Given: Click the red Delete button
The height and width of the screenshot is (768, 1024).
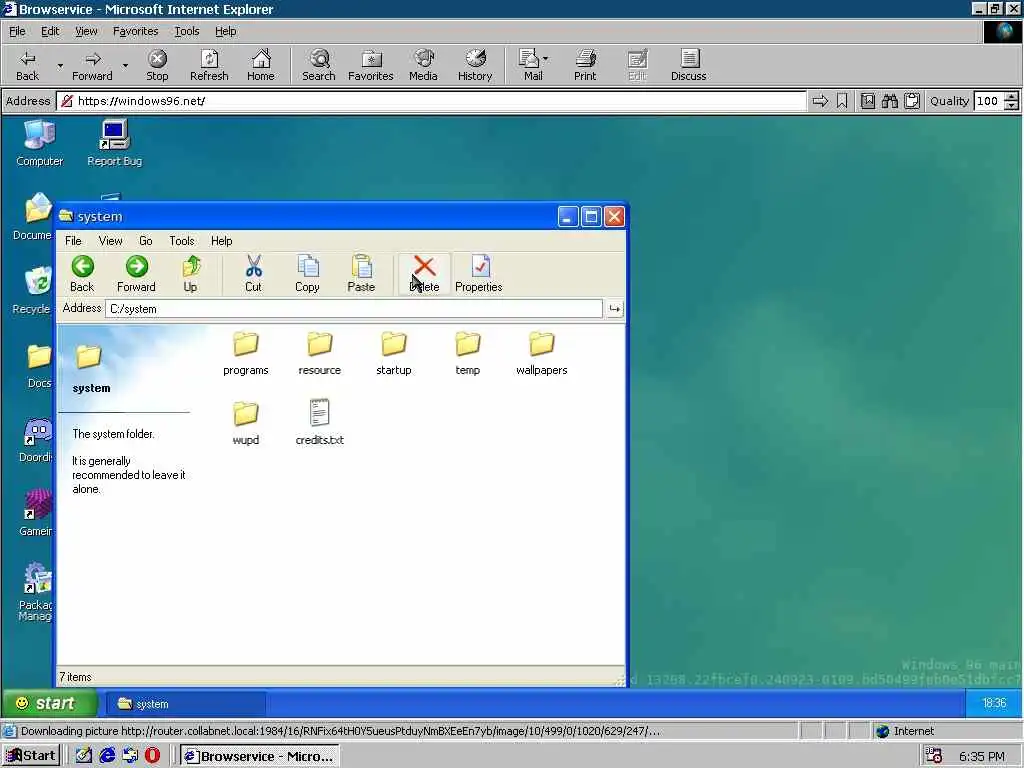Looking at the screenshot, I should click(424, 274).
